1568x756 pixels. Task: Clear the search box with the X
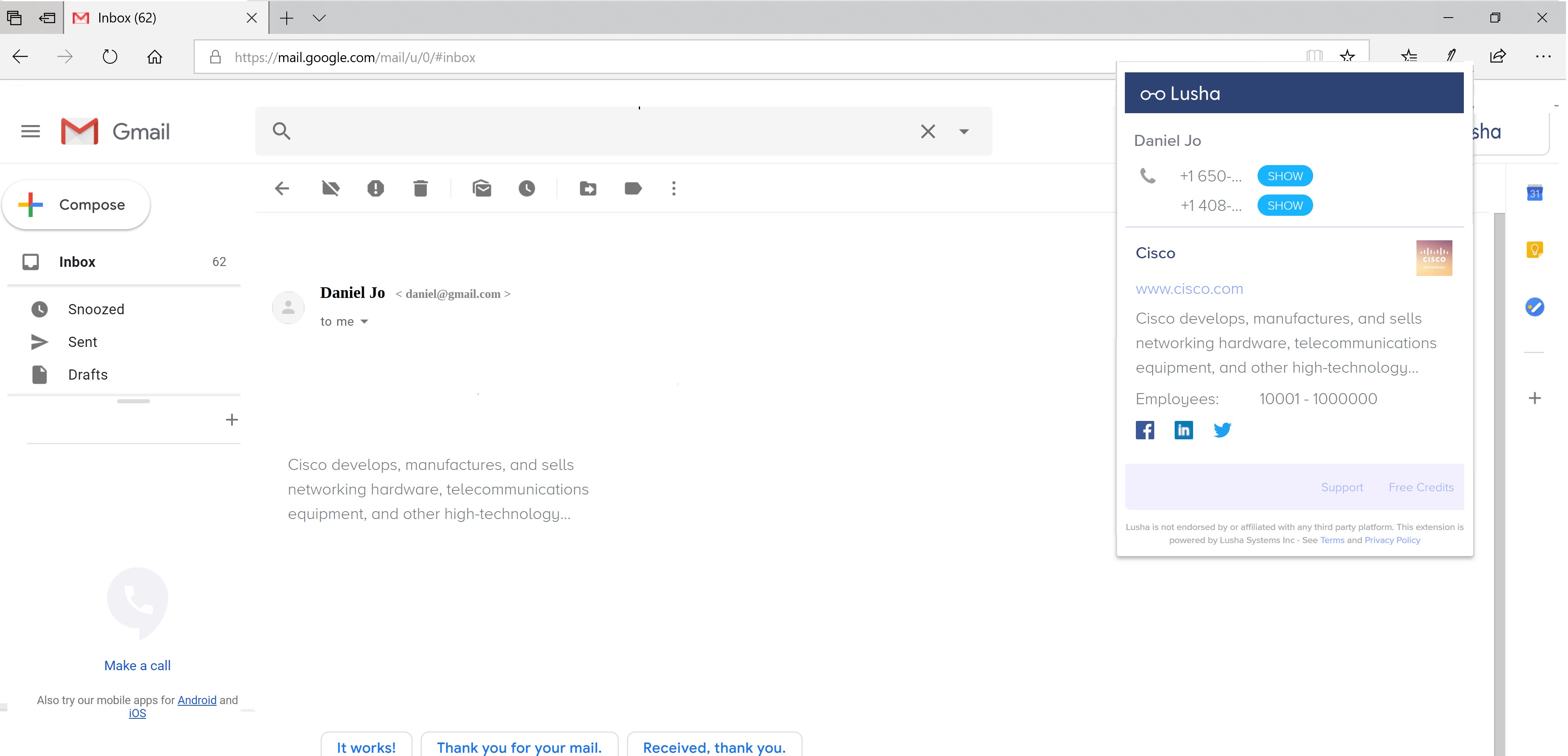tap(928, 131)
